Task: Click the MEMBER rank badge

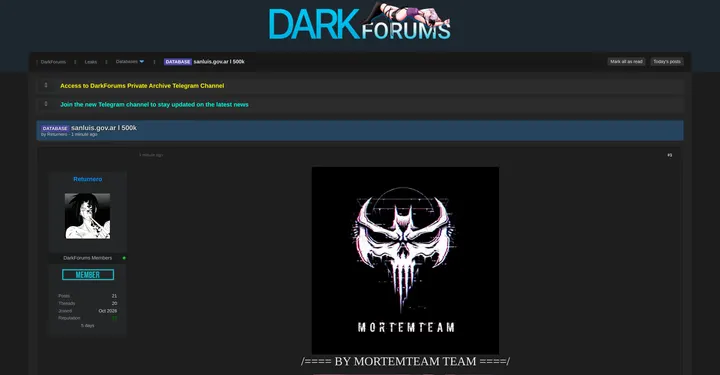Action: click(x=88, y=274)
